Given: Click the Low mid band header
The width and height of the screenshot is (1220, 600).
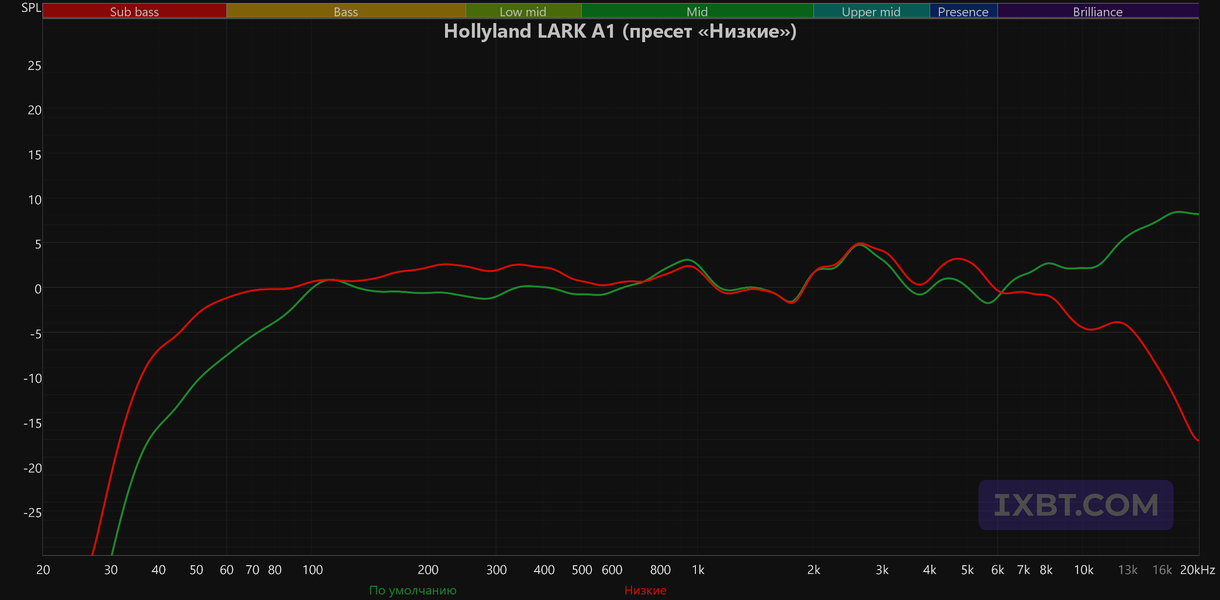Looking at the screenshot, I should click(x=523, y=12).
